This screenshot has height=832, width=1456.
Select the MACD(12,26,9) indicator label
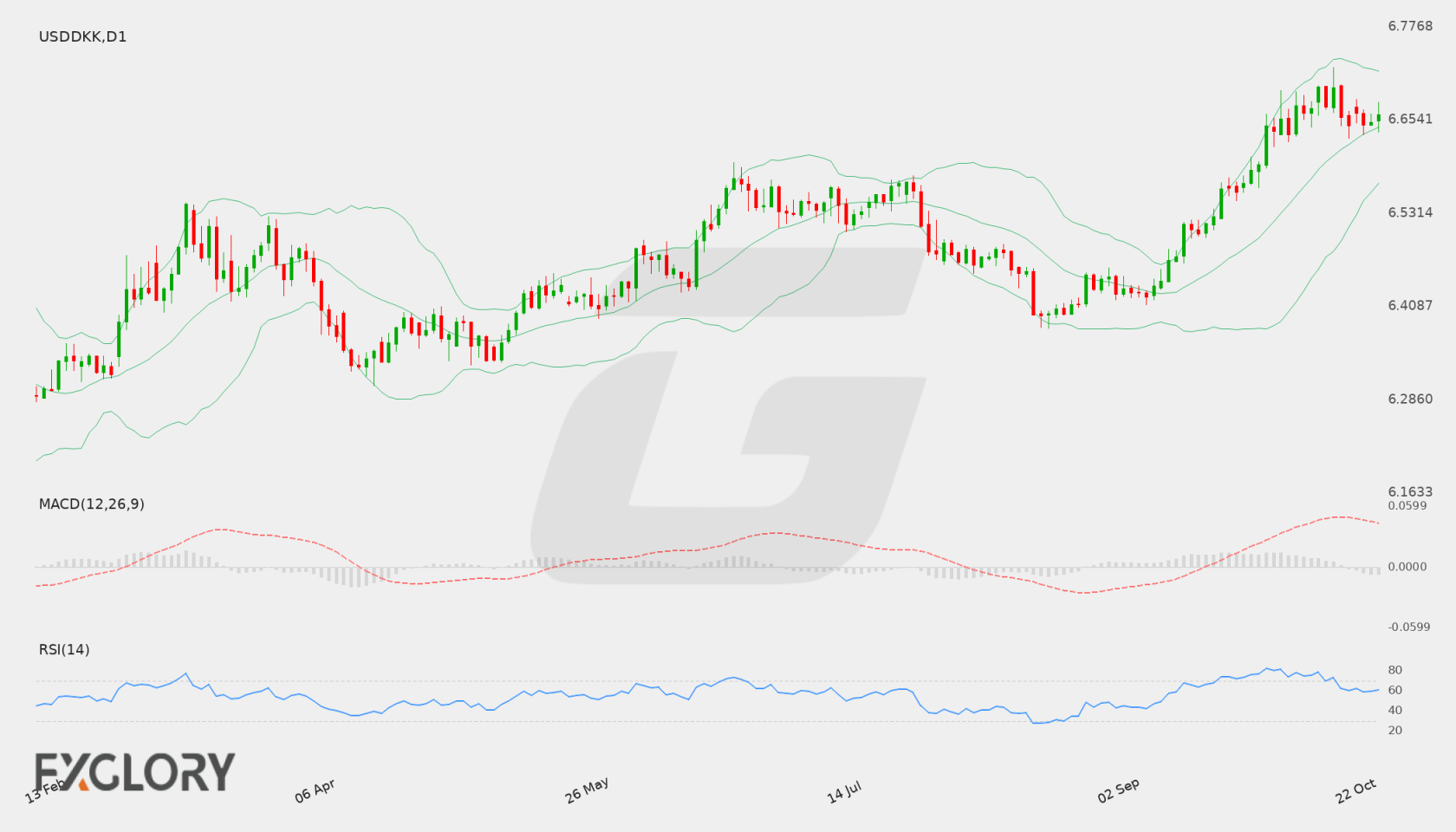91,504
